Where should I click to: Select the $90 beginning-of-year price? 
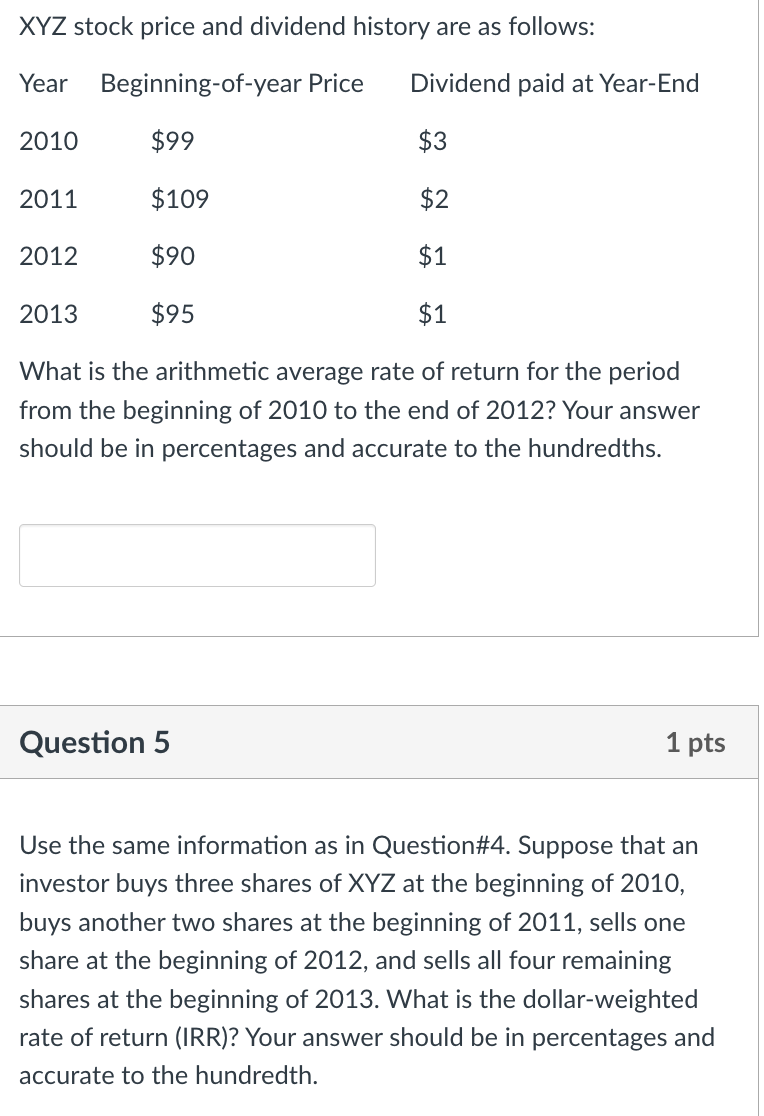click(172, 256)
